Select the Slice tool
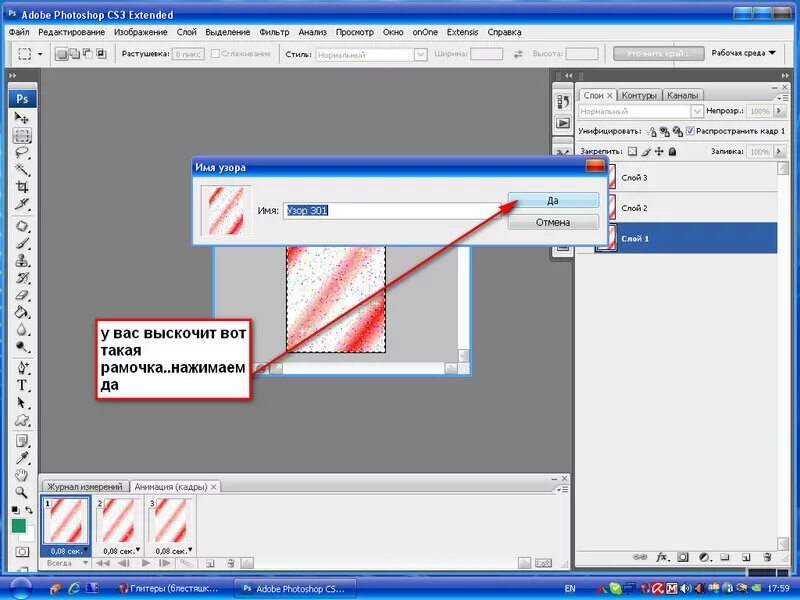 (21, 204)
